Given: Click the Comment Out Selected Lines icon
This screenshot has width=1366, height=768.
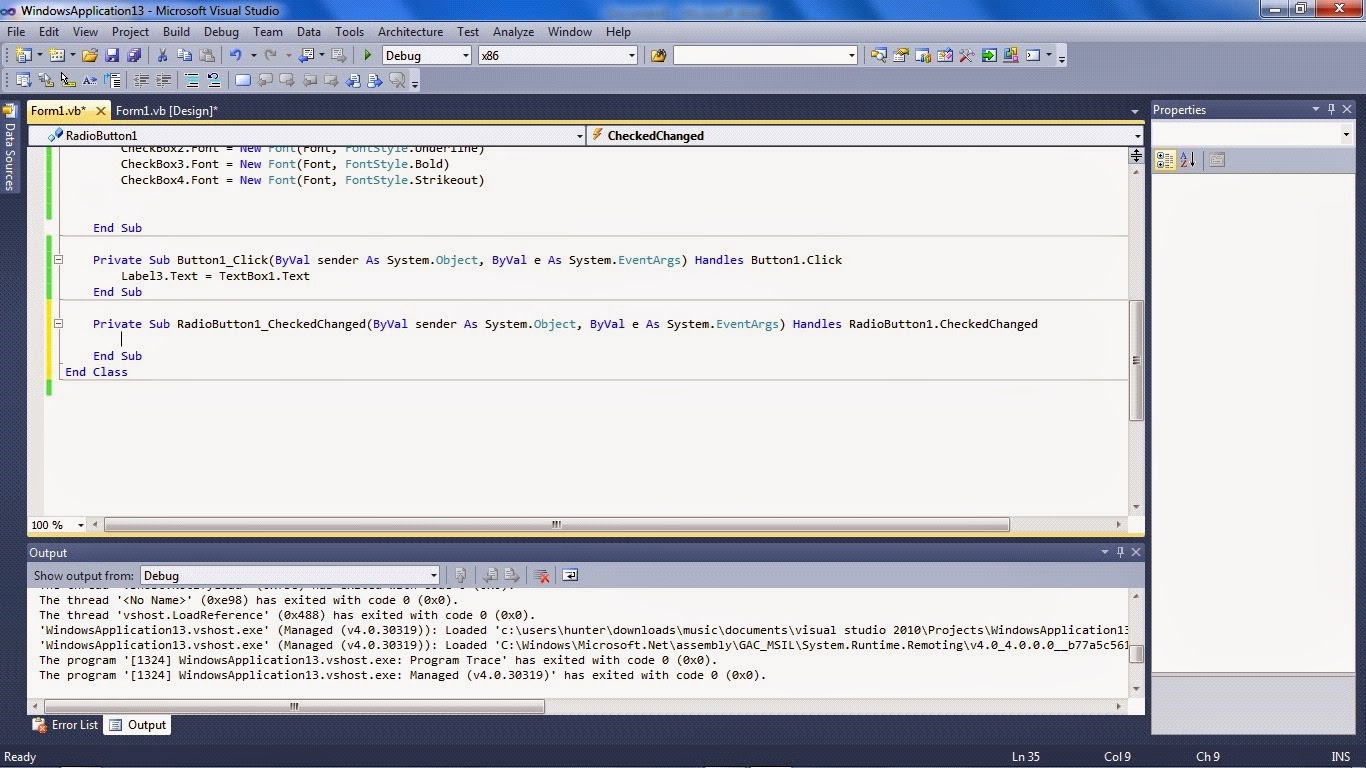Looking at the screenshot, I should [190, 80].
